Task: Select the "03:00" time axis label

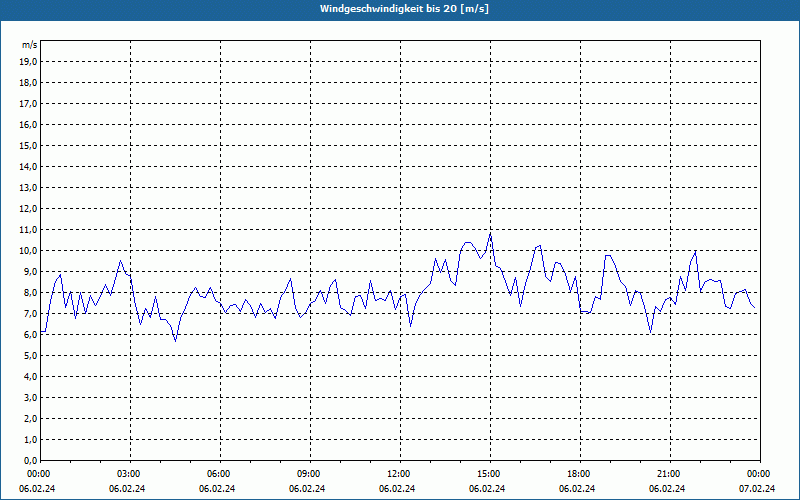Action: pos(130,474)
